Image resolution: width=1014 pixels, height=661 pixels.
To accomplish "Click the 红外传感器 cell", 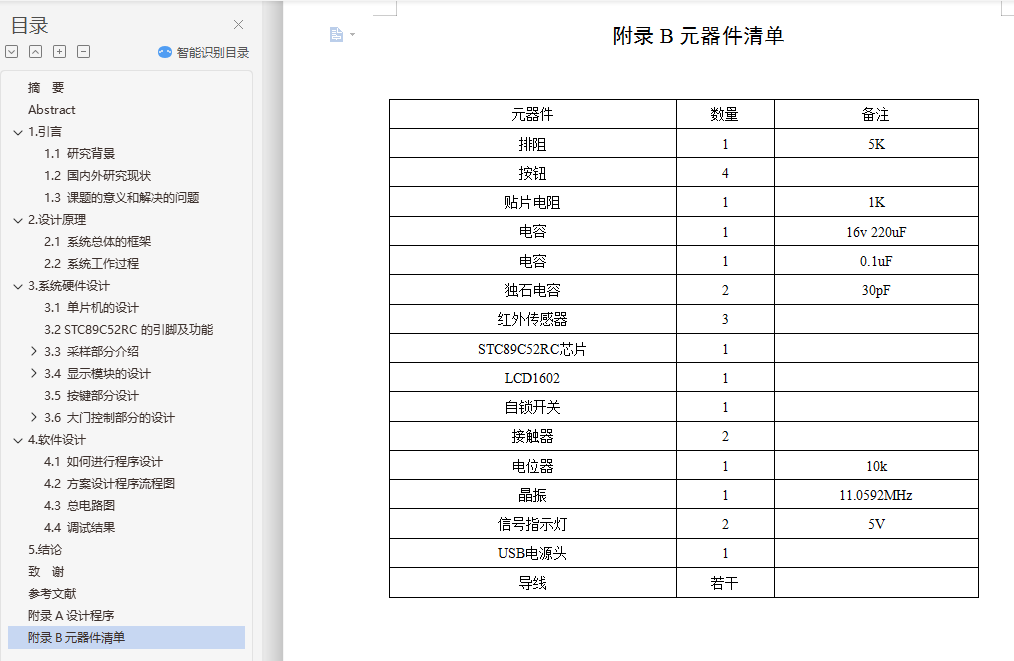I will (533, 320).
